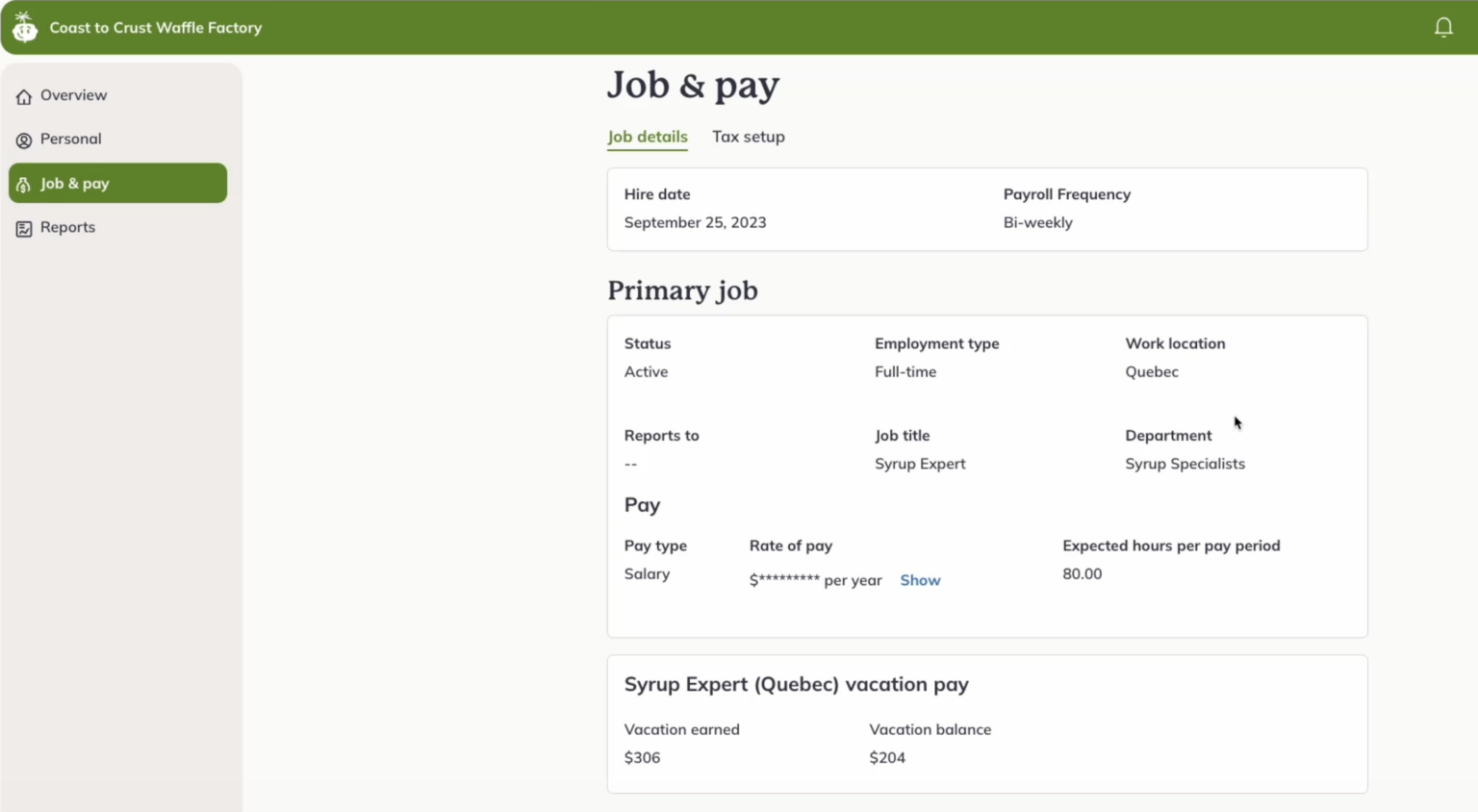Screen dimensions: 1478x812
Task: Go to the Overview page
Action: [x=73, y=95]
